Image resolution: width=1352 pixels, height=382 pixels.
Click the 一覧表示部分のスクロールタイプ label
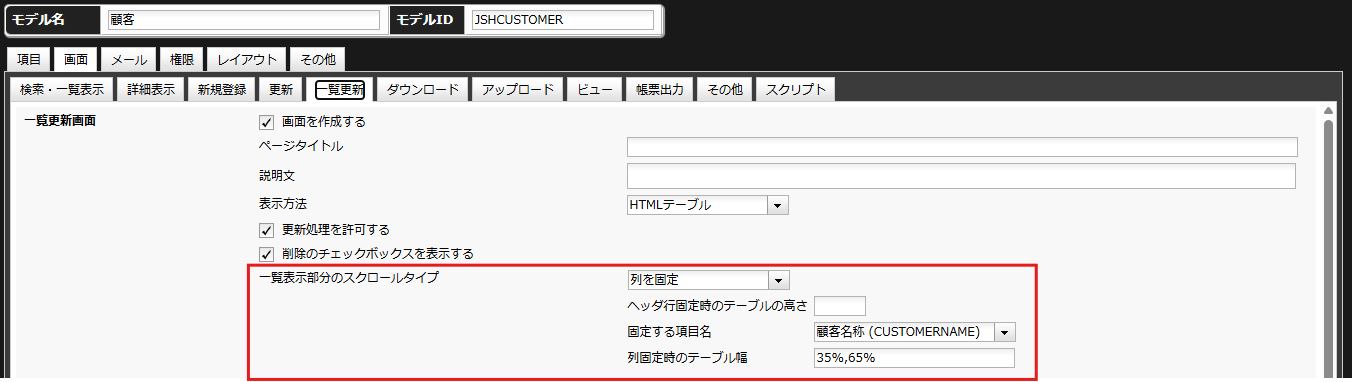click(348, 277)
